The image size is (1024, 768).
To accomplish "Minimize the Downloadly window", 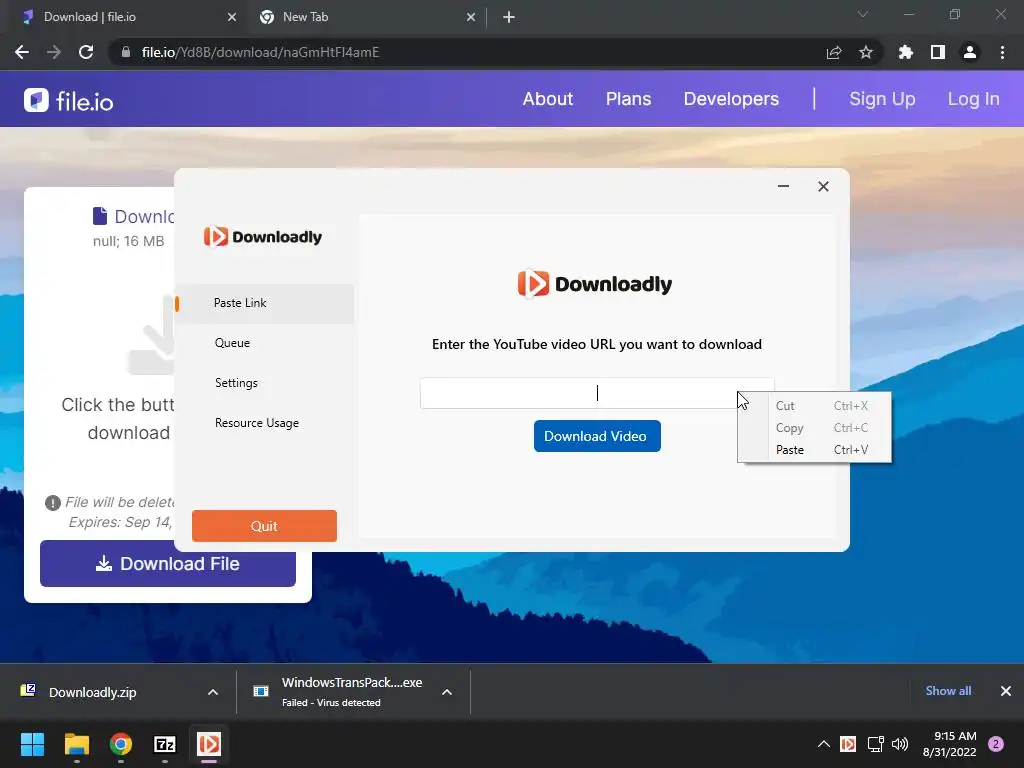I will [784, 187].
